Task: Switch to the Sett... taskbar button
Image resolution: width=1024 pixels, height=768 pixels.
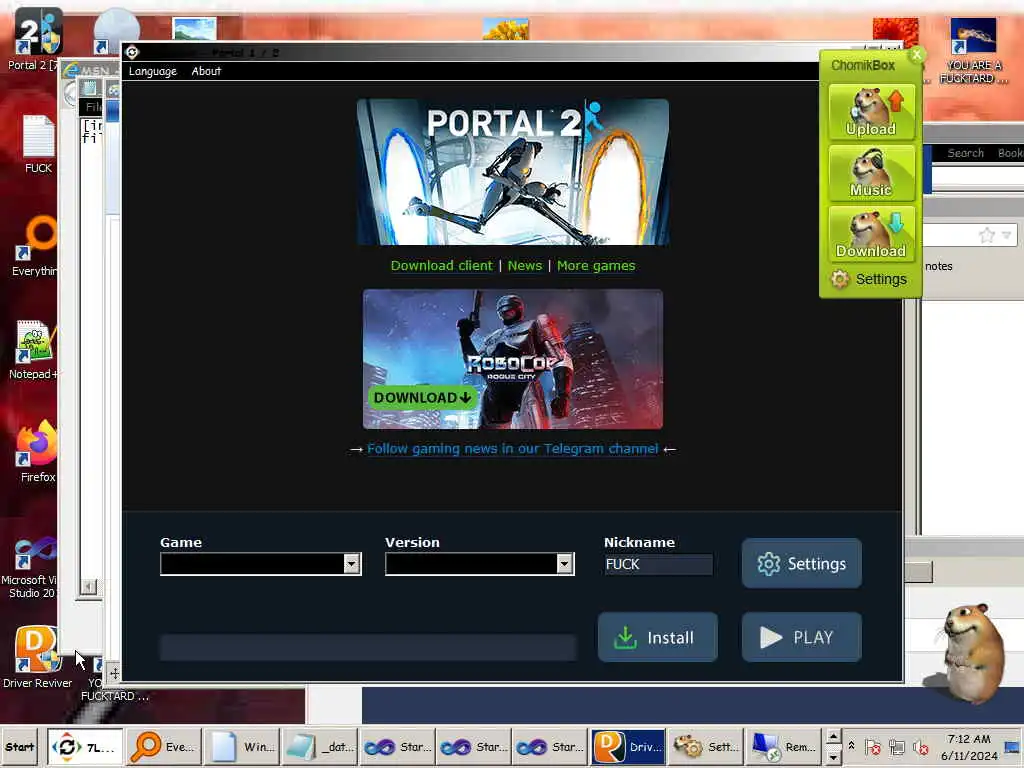Action: 705,747
